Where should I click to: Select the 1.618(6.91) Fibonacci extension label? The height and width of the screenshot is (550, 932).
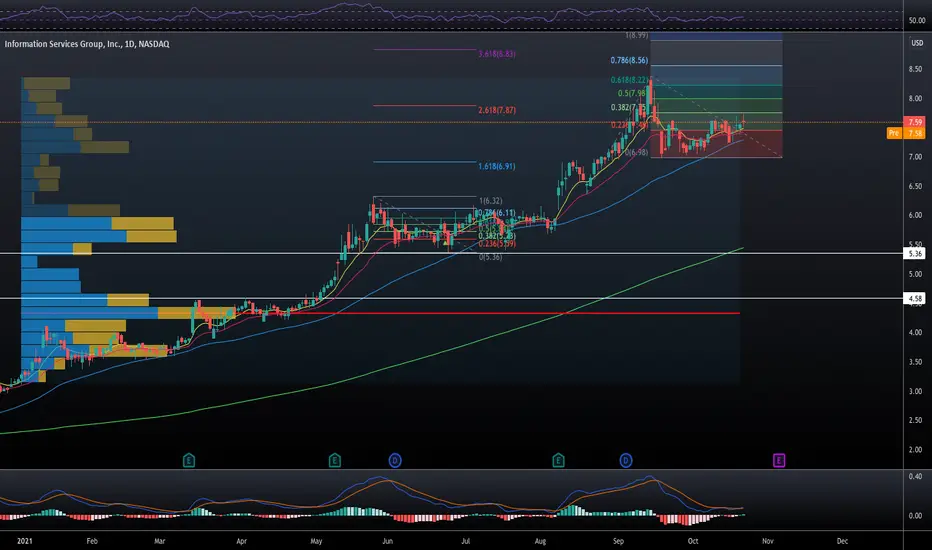coord(497,166)
